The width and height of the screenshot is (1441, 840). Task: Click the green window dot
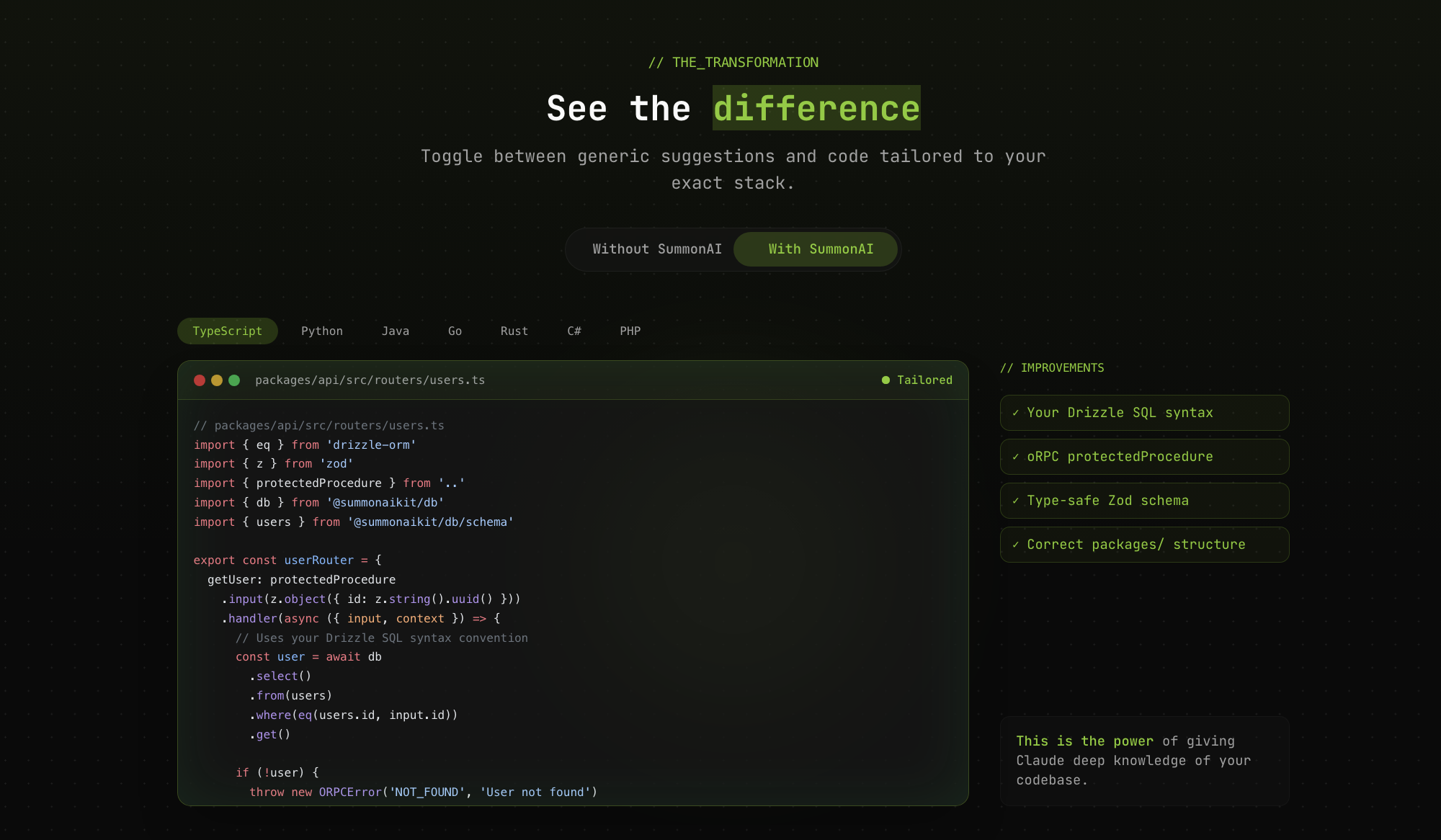(234, 380)
